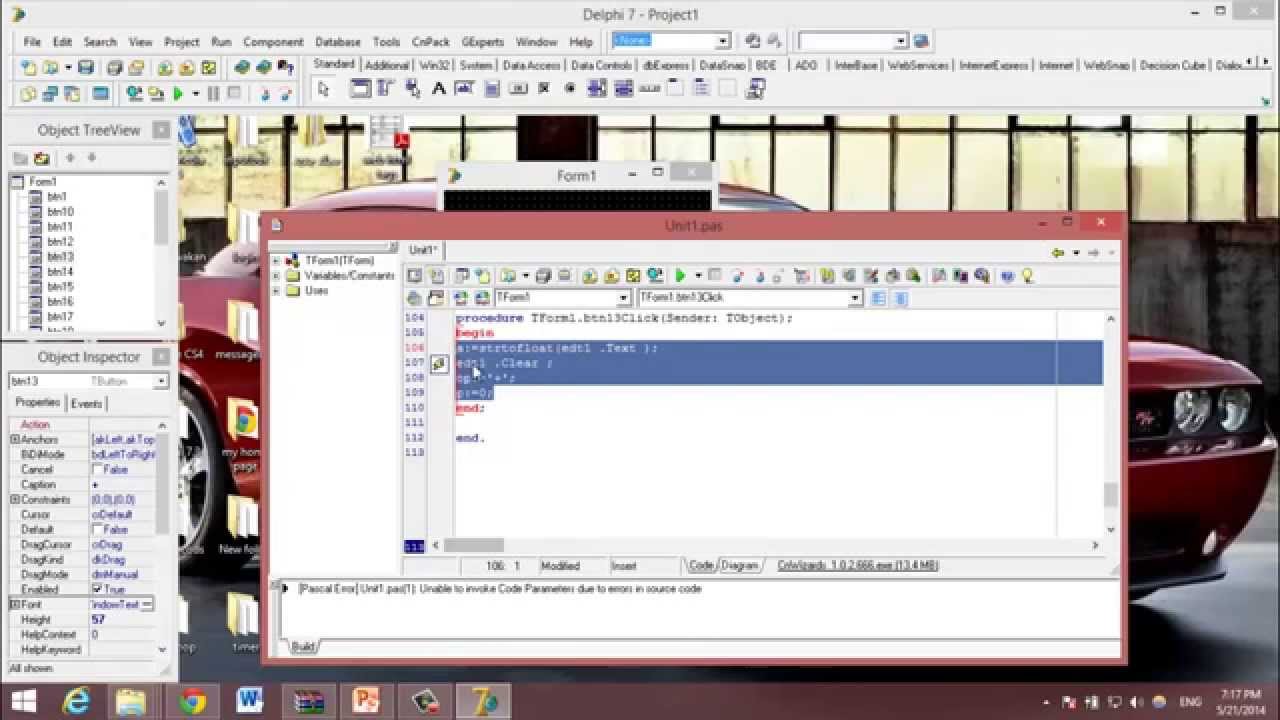Screen dimensions: 1280x720
Task: Click the Save icon in the main toolbar
Action: 86,67
